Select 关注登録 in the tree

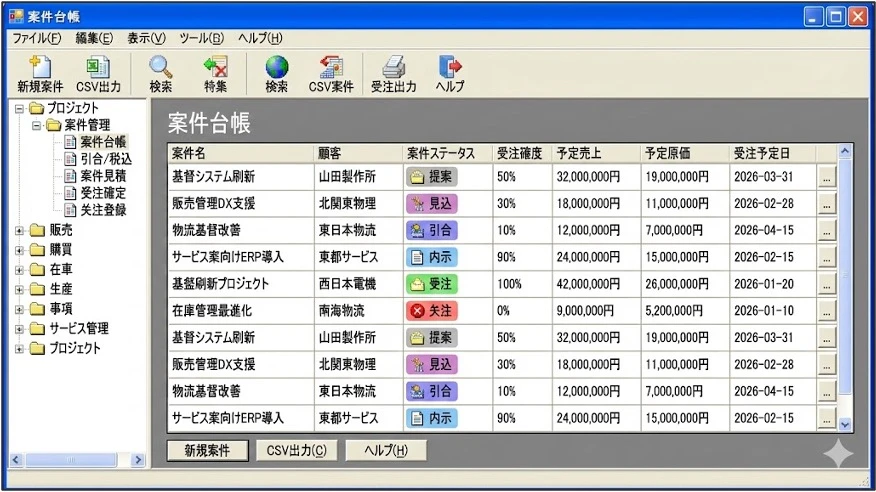click(x=103, y=210)
